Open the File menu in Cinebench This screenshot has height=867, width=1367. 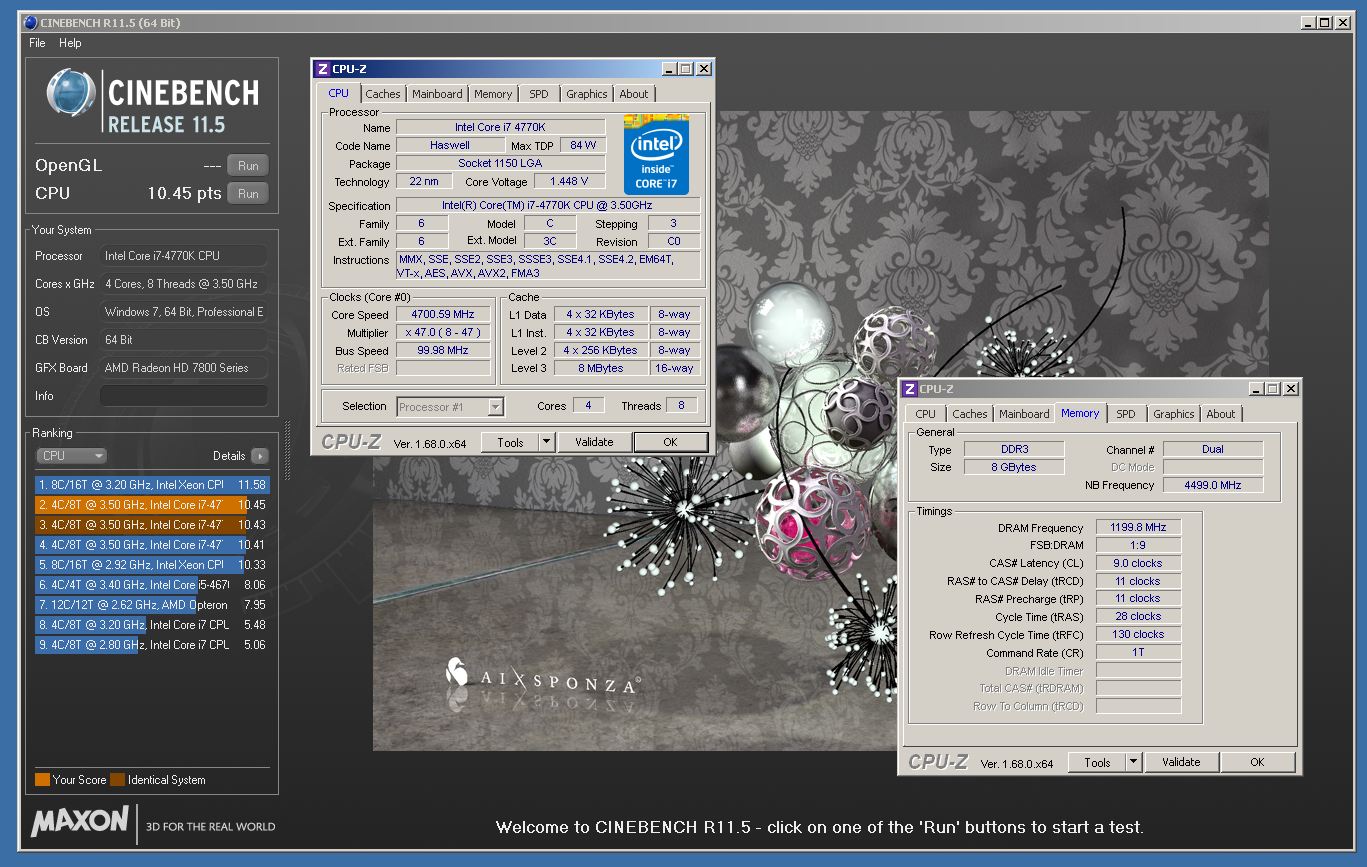pos(37,43)
